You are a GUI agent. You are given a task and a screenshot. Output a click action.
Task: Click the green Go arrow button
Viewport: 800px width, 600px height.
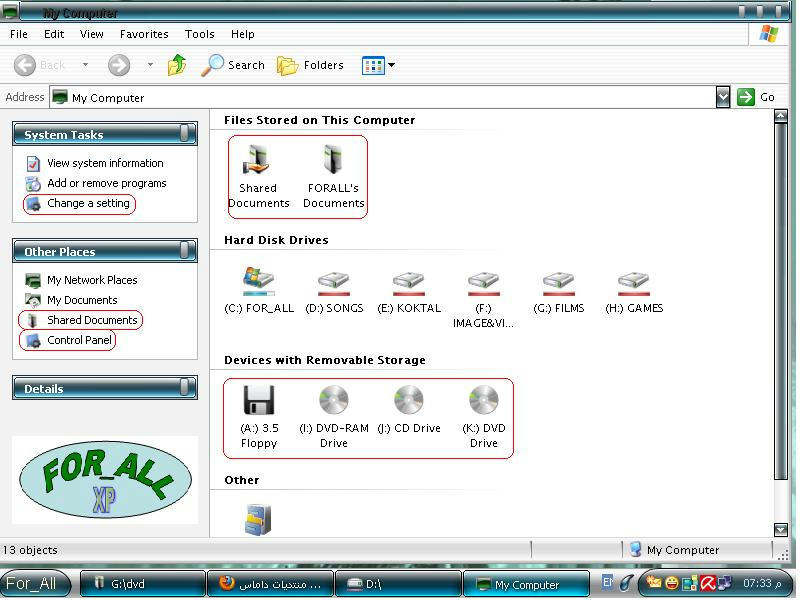745,97
